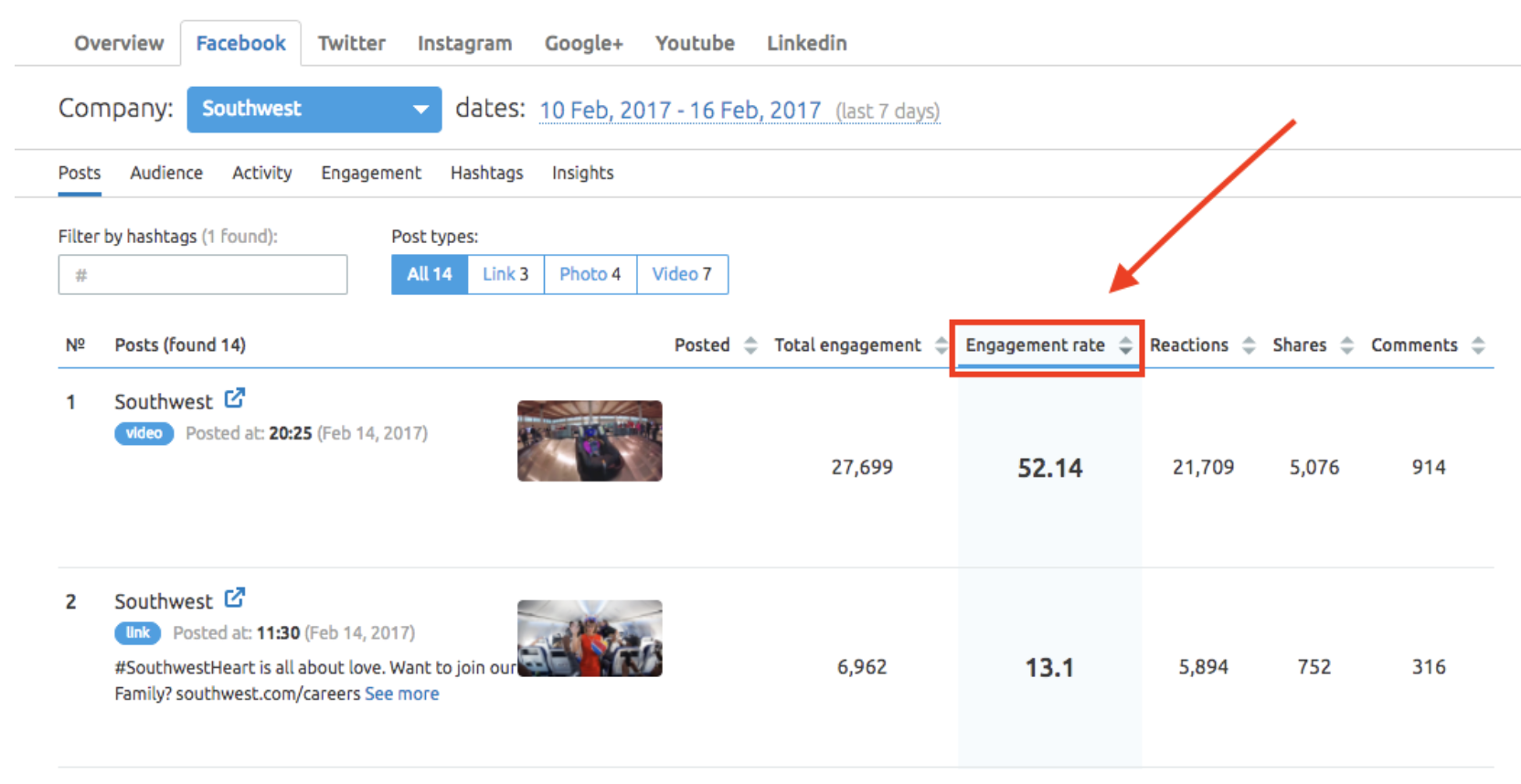Open external link icon for post 2
Screen dimensions: 1521x784
click(x=235, y=598)
